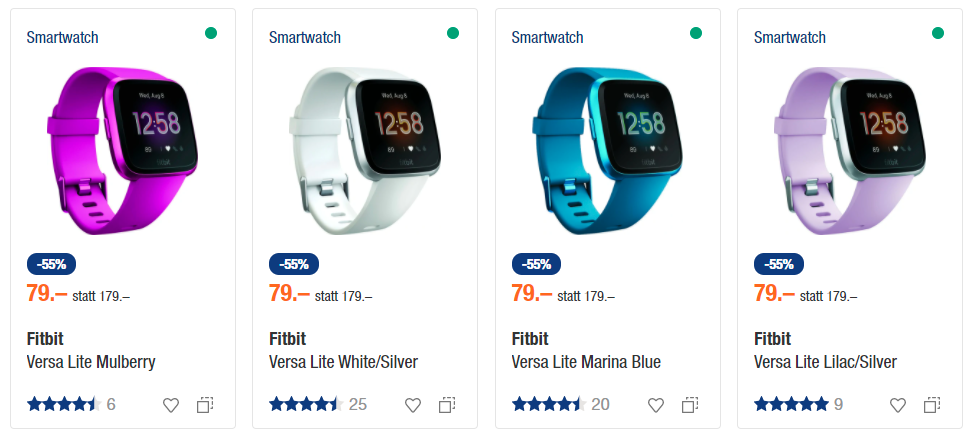Open Versa Lite Mulberry product link
The height and width of the screenshot is (435, 971).
[91, 362]
